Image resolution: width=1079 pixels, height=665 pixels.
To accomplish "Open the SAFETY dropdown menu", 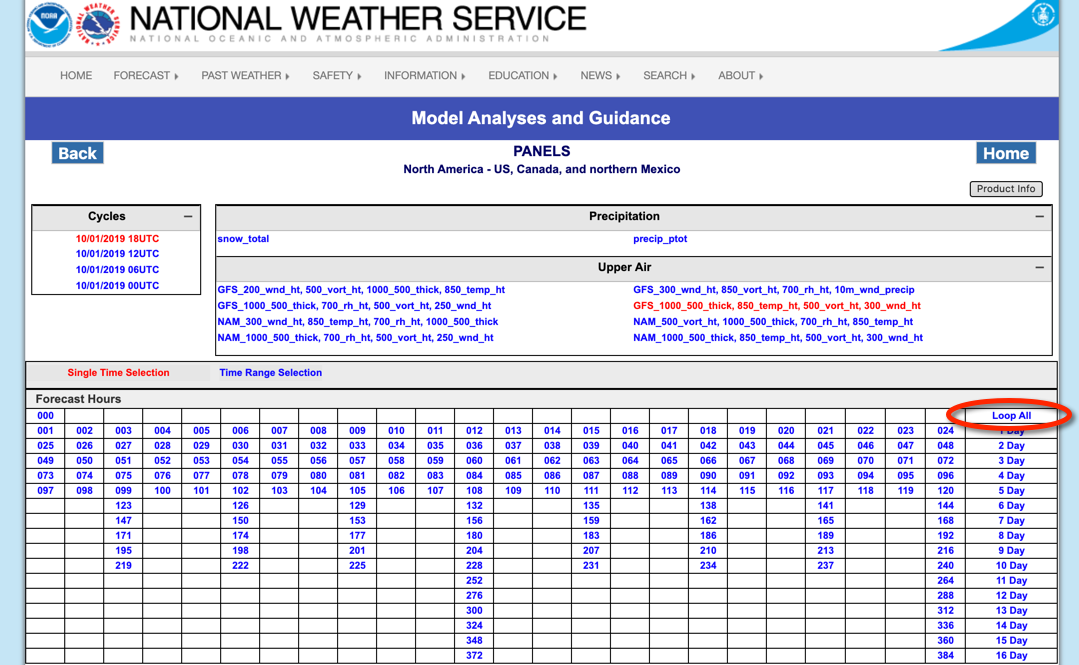I will pos(336,76).
